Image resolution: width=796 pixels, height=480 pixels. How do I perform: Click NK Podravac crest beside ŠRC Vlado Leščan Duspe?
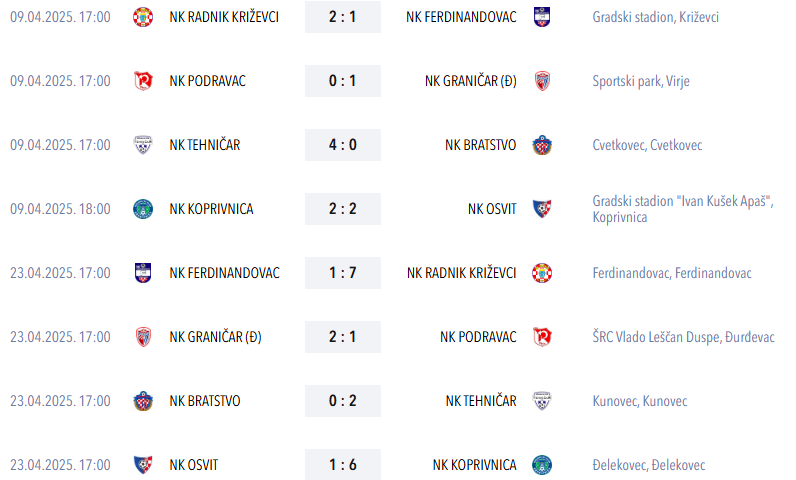pos(542,337)
